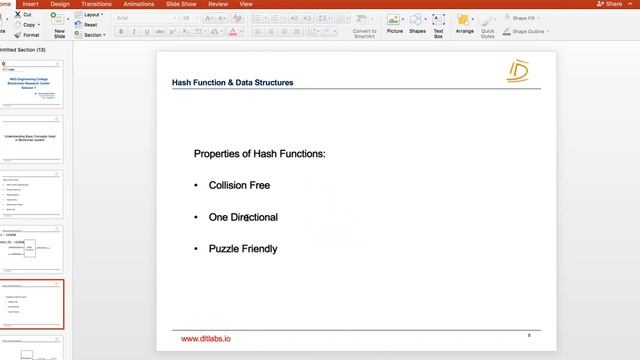The width and height of the screenshot is (640, 360).
Task: Add a slide with New Slide icon
Action: pyautogui.click(x=57, y=19)
